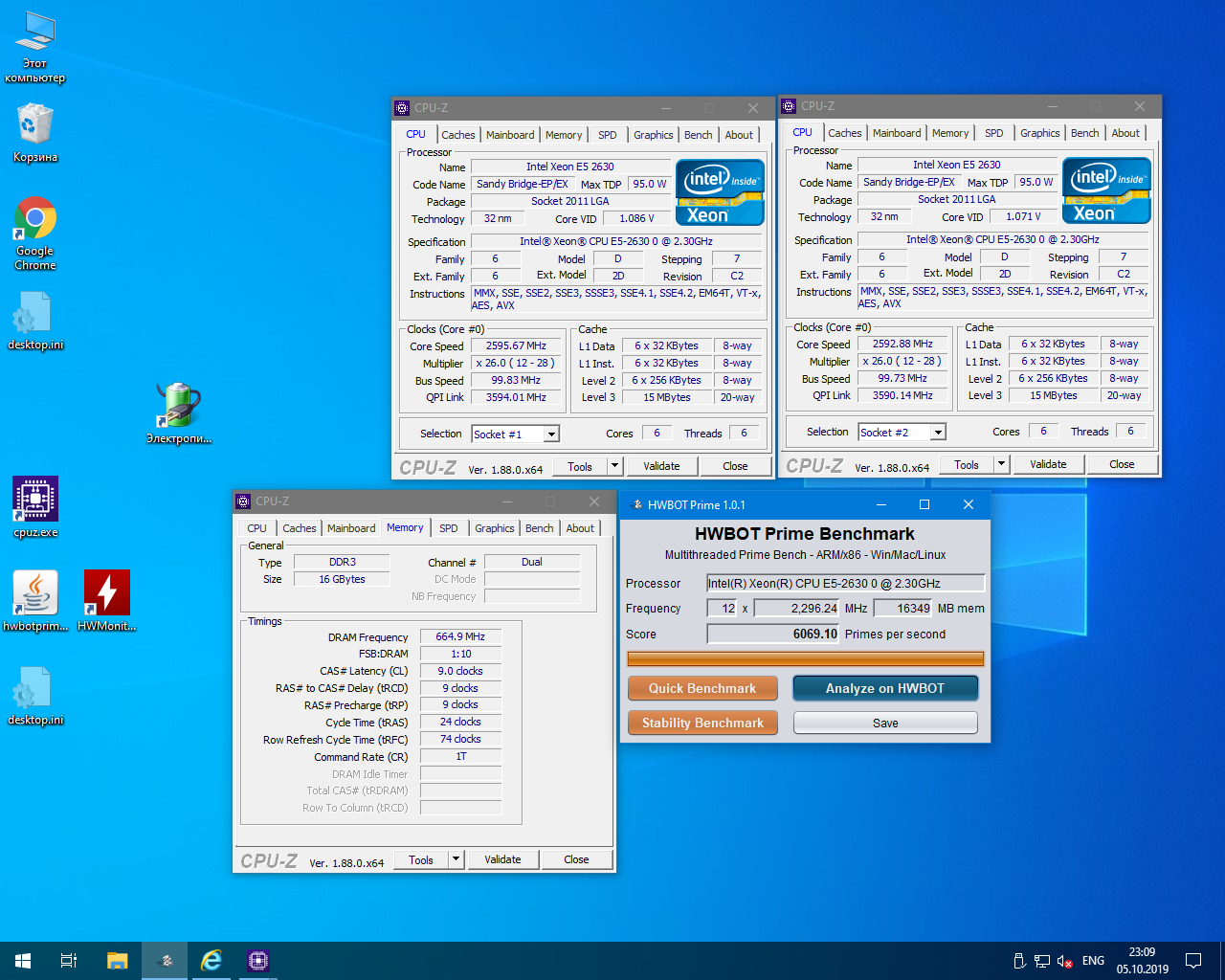This screenshot has height=980, width=1225.
Task: Click Core Speed value 2595.67 MHz
Action: pyautogui.click(x=516, y=346)
